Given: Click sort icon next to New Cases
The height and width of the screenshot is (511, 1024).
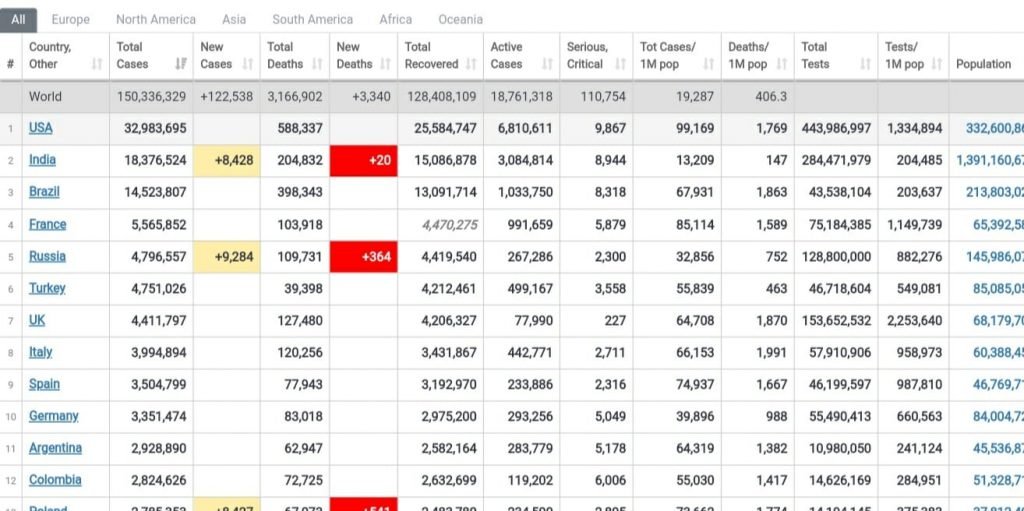Looking at the screenshot, I should pos(248,64).
